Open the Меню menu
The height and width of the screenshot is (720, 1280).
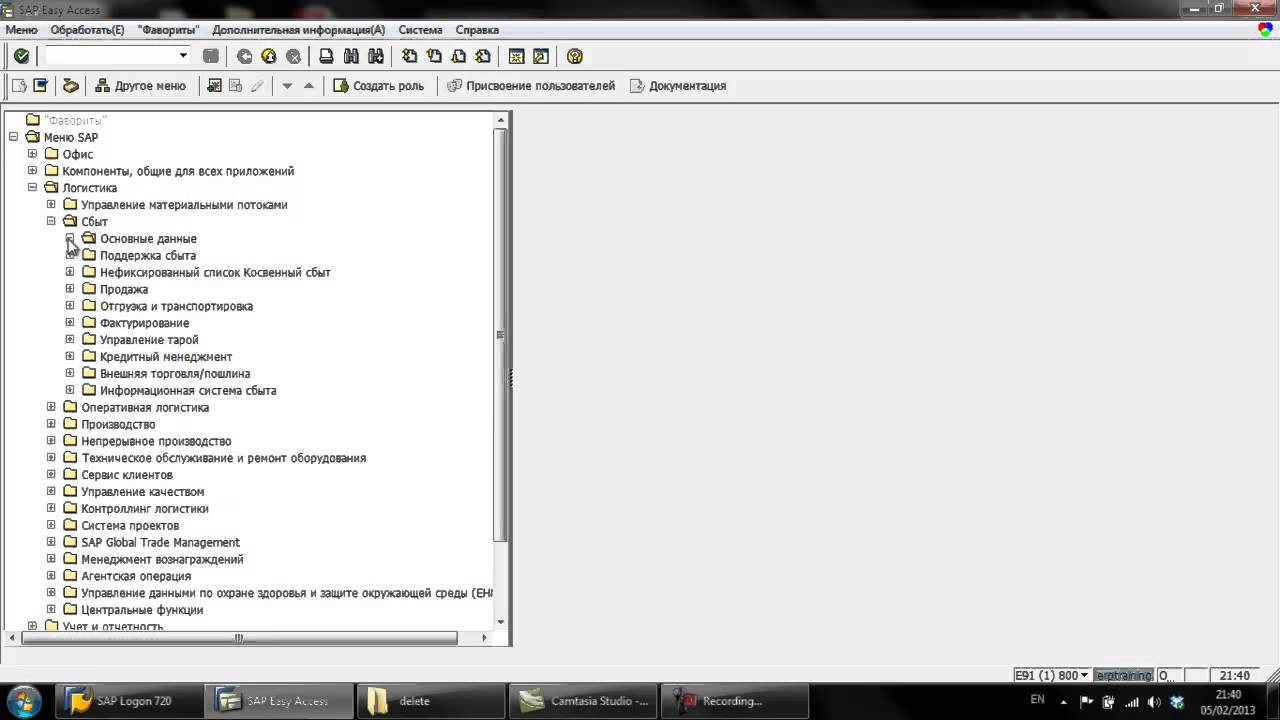(21, 30)
